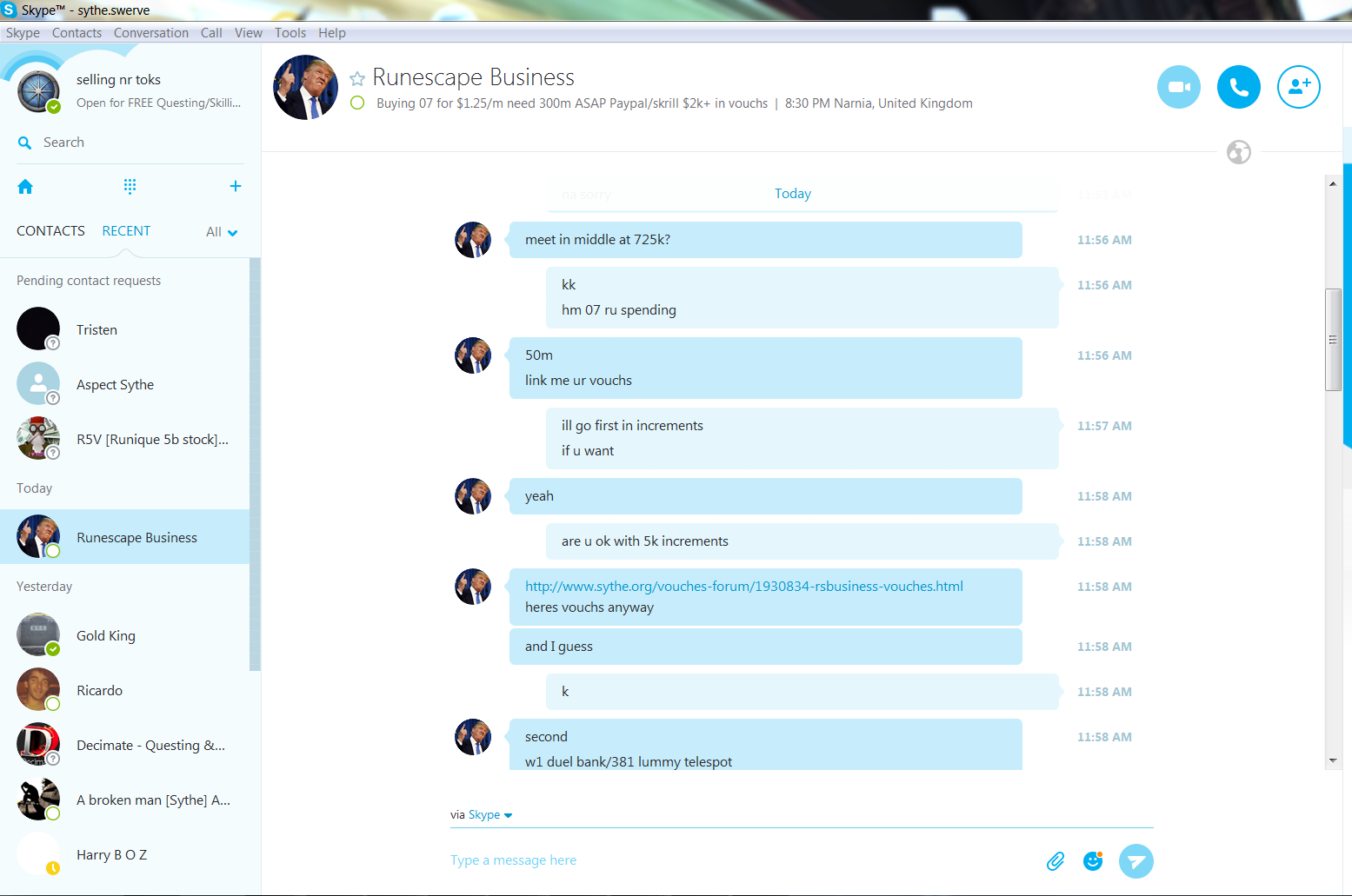
Task: Open the Aspect Sythe contact request
Action: click(124, 384)
